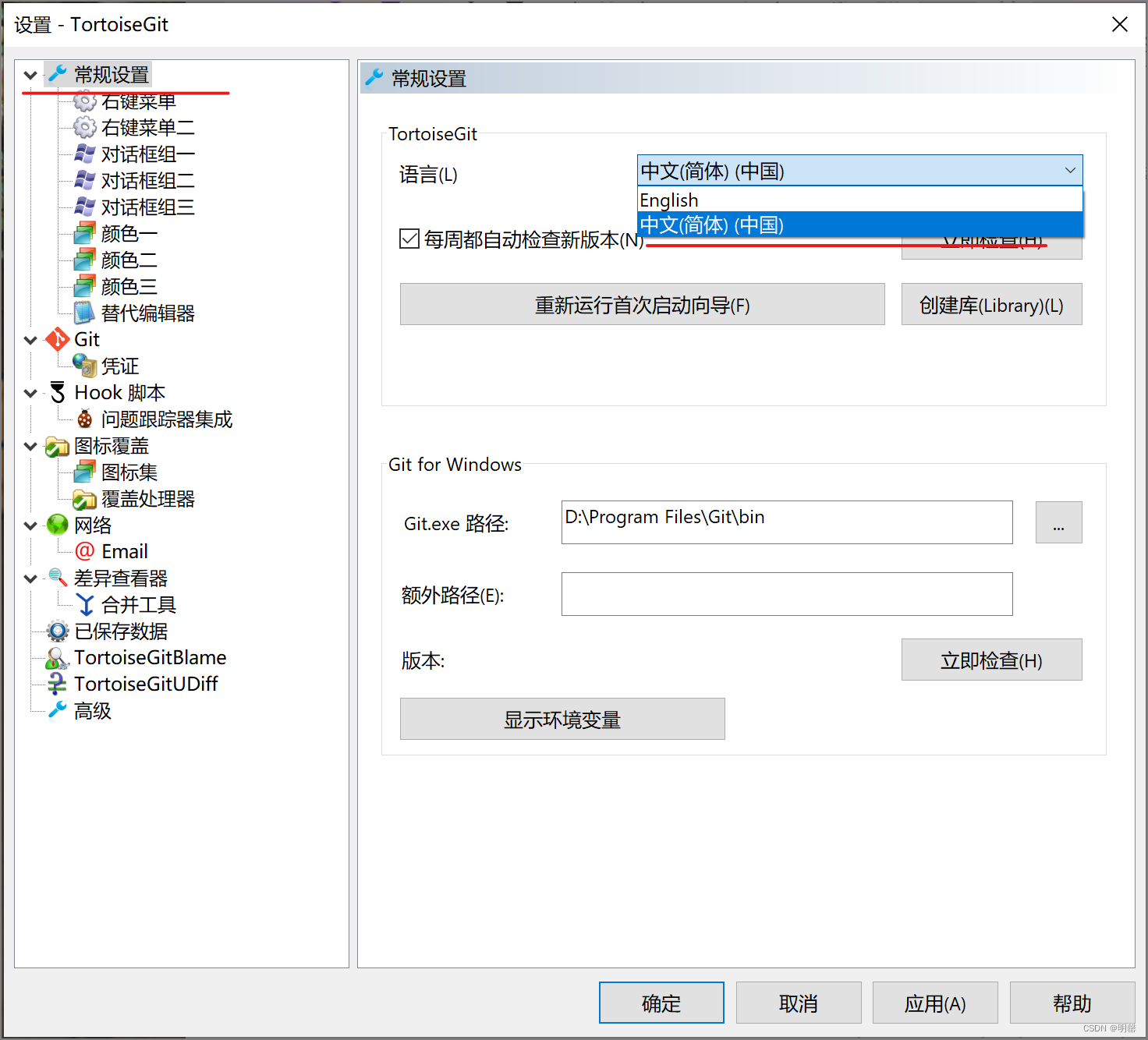Click the folder icon for 覆盖处理器
This screenshot has width=1148, height=1040.
[x=84, y=499]
